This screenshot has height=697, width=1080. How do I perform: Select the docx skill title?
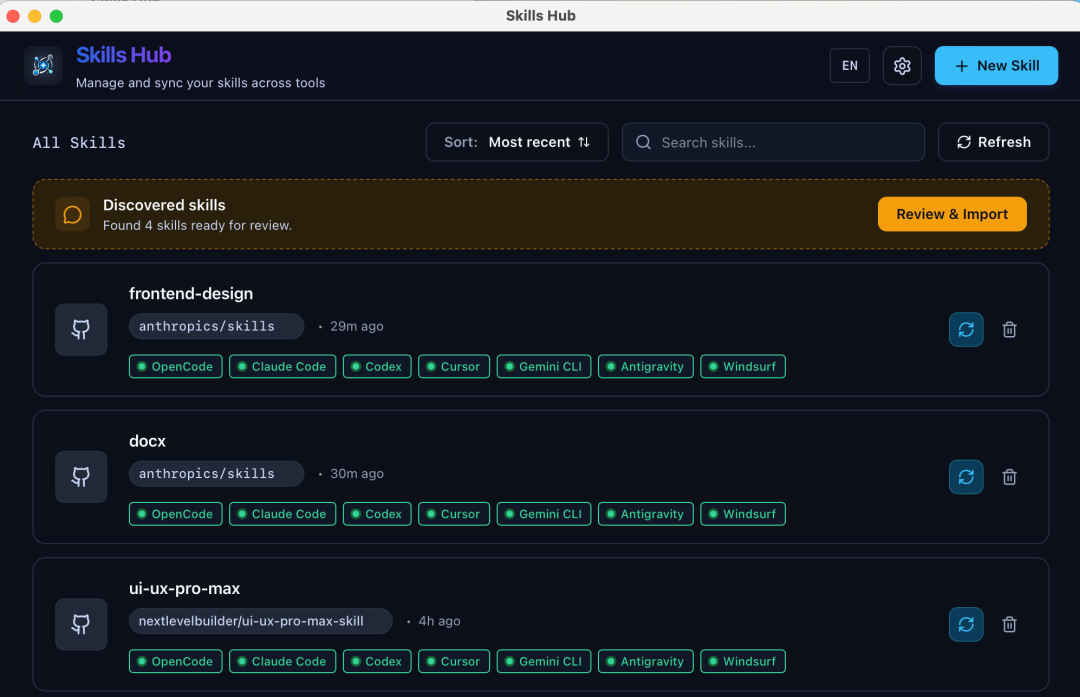coord(147,441)
